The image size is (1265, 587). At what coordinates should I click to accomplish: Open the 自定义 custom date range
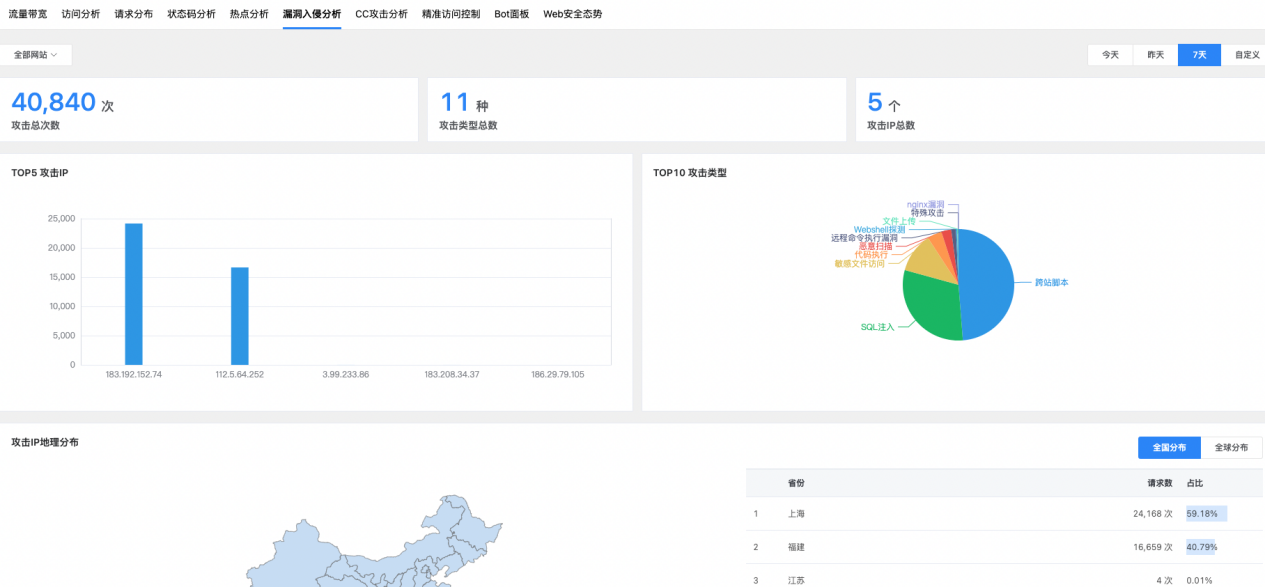coord(1246,55)
